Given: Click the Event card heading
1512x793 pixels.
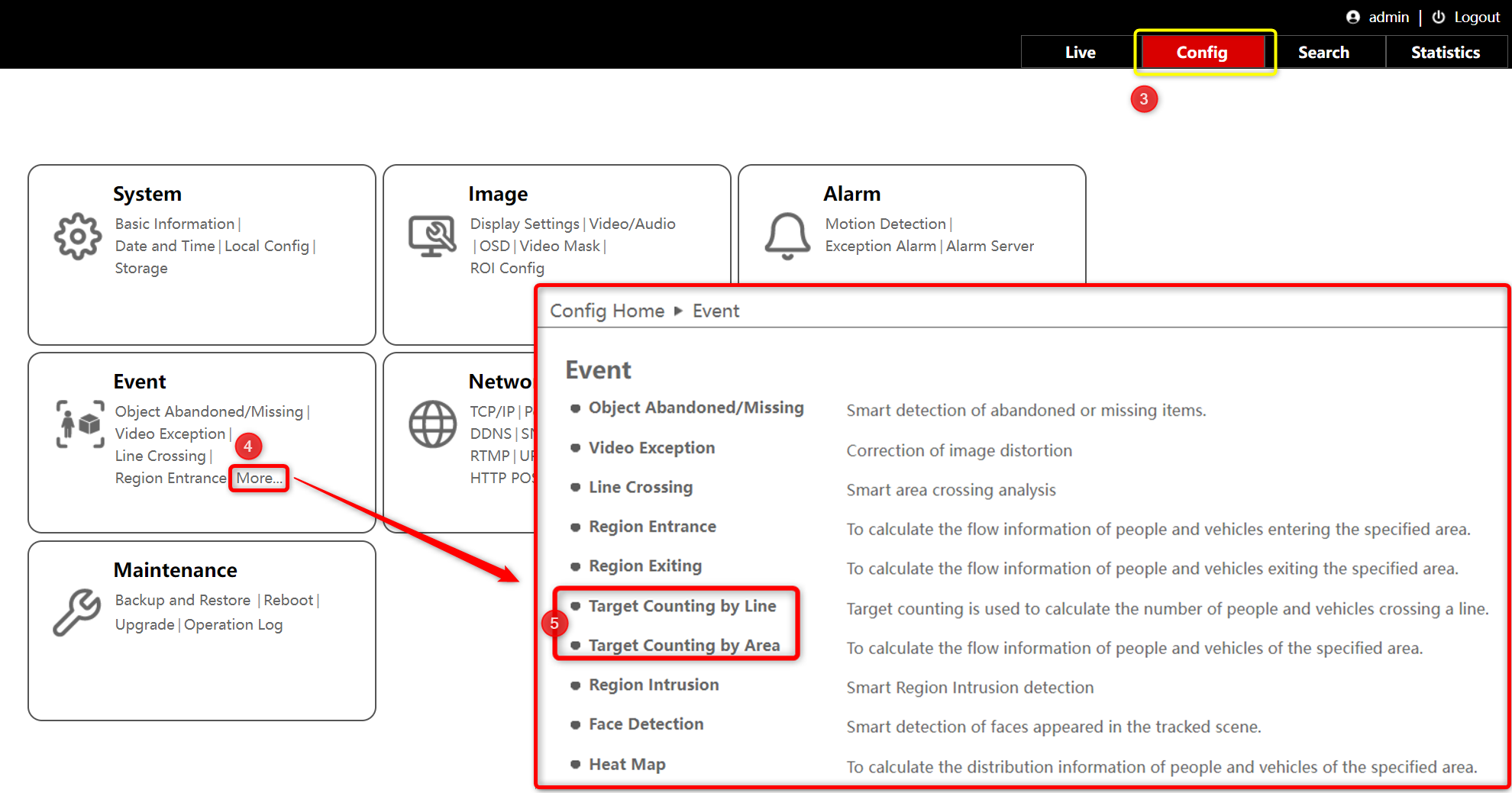Looking at the screenshot, I should [140, 382].
